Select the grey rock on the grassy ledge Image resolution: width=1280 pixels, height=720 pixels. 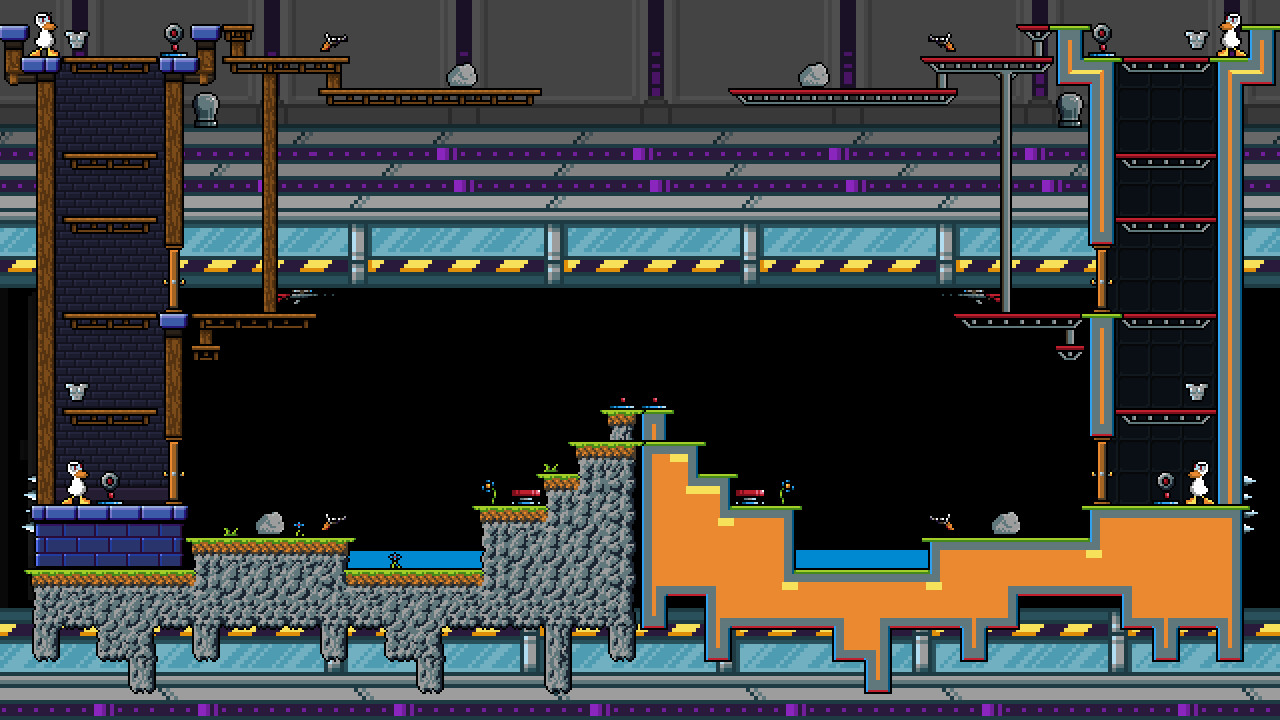269,524
